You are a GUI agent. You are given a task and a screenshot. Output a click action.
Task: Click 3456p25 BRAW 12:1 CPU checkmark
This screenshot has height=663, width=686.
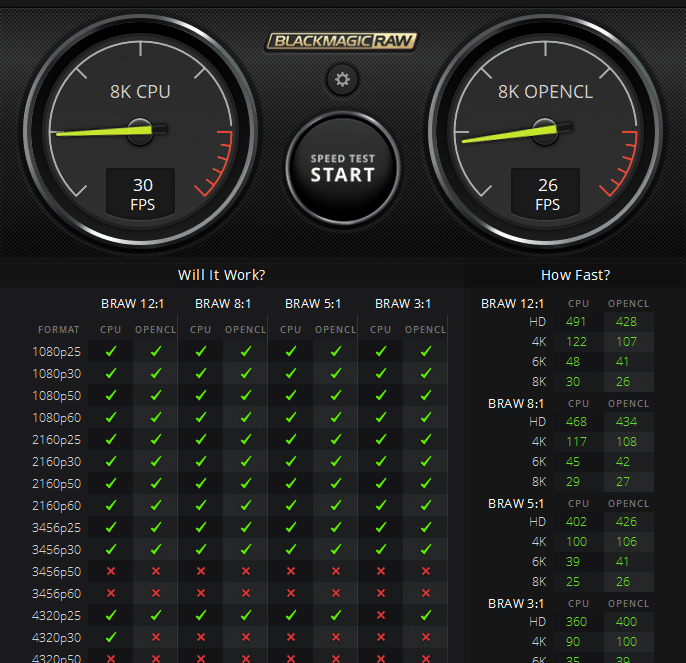tap(111, 527)
